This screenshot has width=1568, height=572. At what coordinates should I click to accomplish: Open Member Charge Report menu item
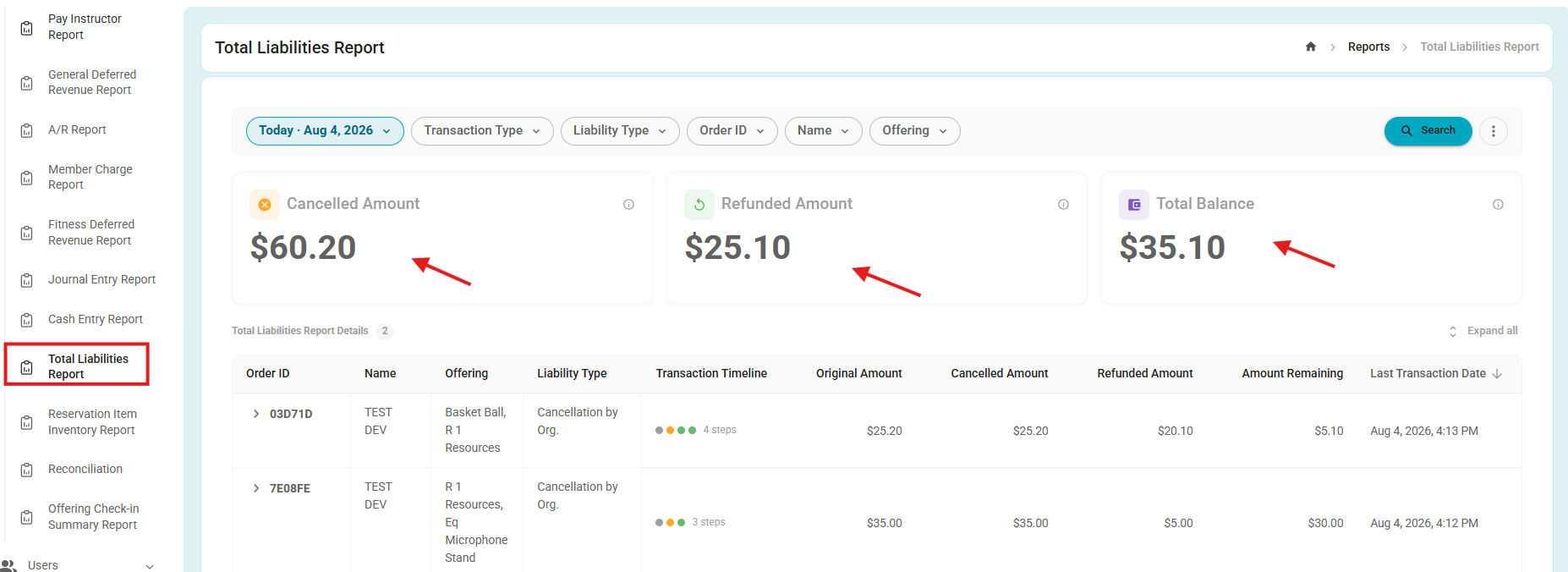coord(90,177)
